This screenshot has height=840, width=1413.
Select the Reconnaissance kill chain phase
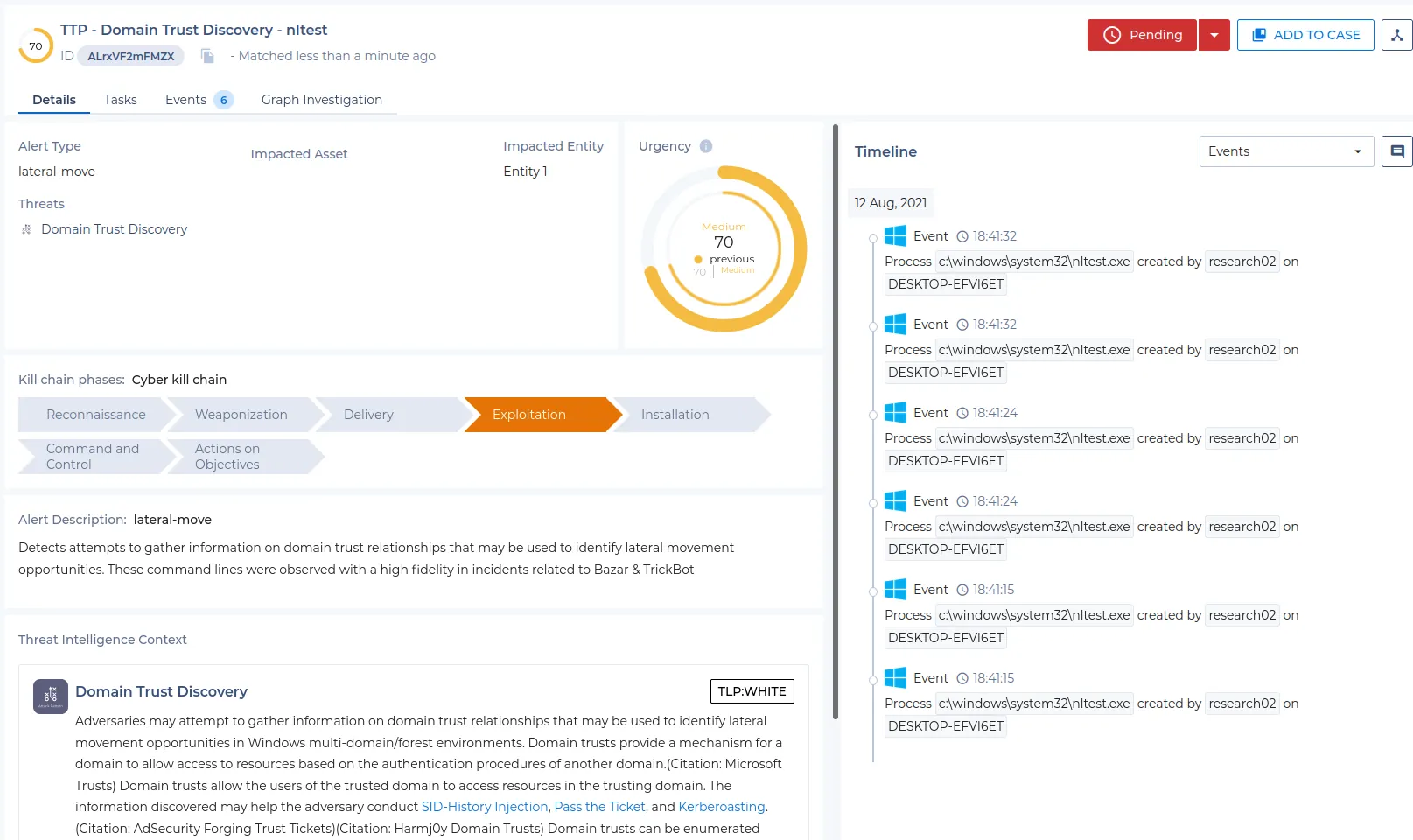pyautogui.click(x=96, y=415)
